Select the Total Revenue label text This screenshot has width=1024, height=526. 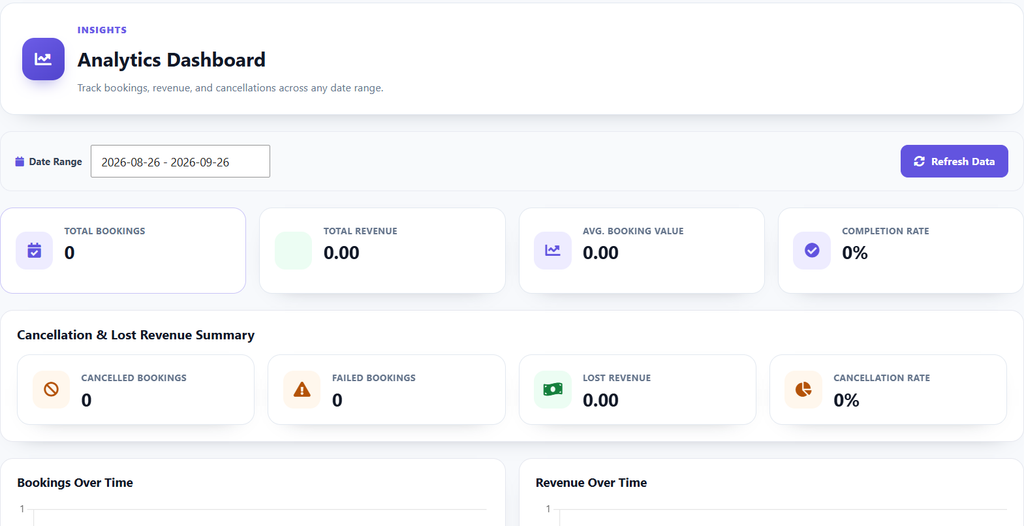pos(360,231)
